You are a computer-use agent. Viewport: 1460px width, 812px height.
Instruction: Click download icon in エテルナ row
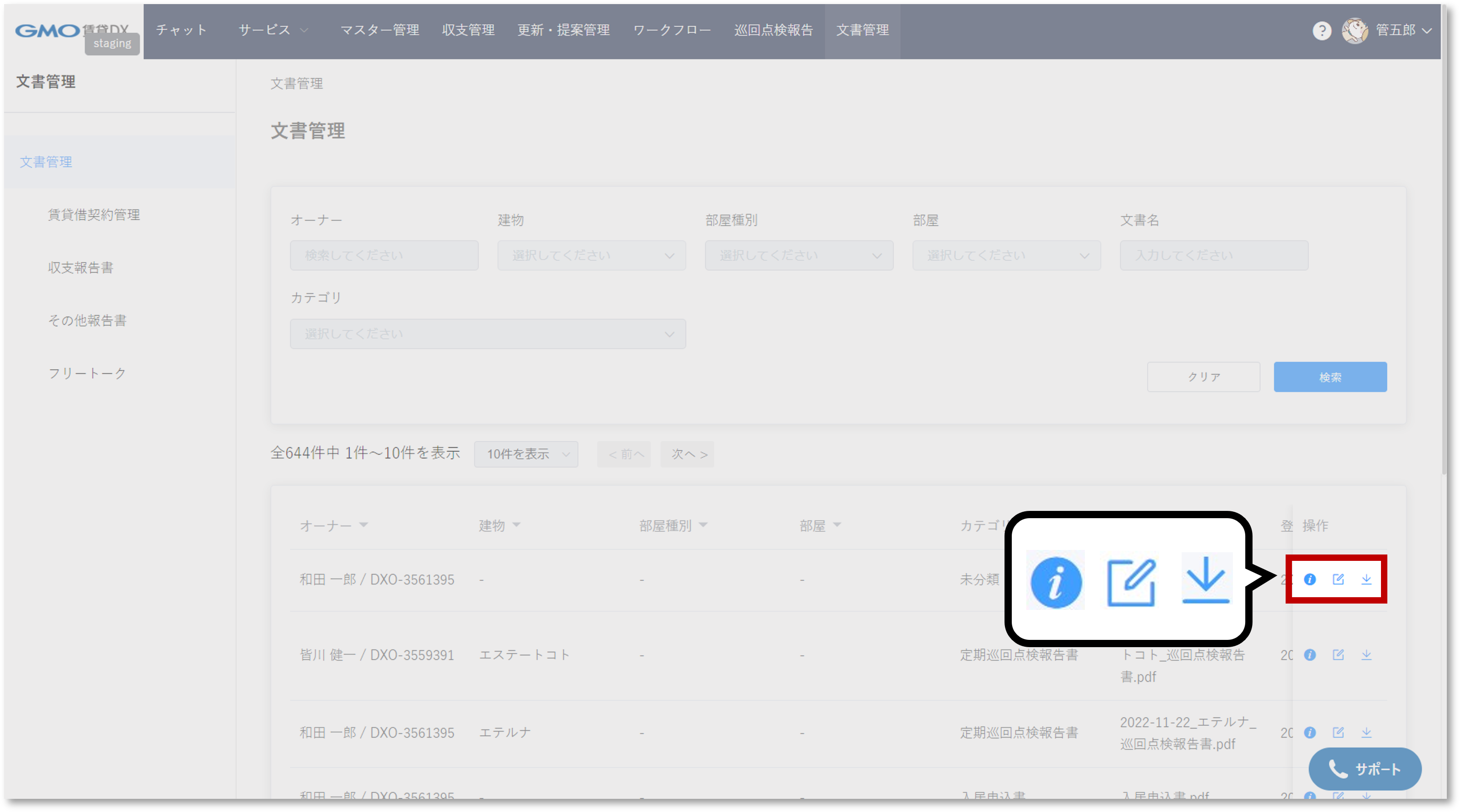pos(1366,732)
